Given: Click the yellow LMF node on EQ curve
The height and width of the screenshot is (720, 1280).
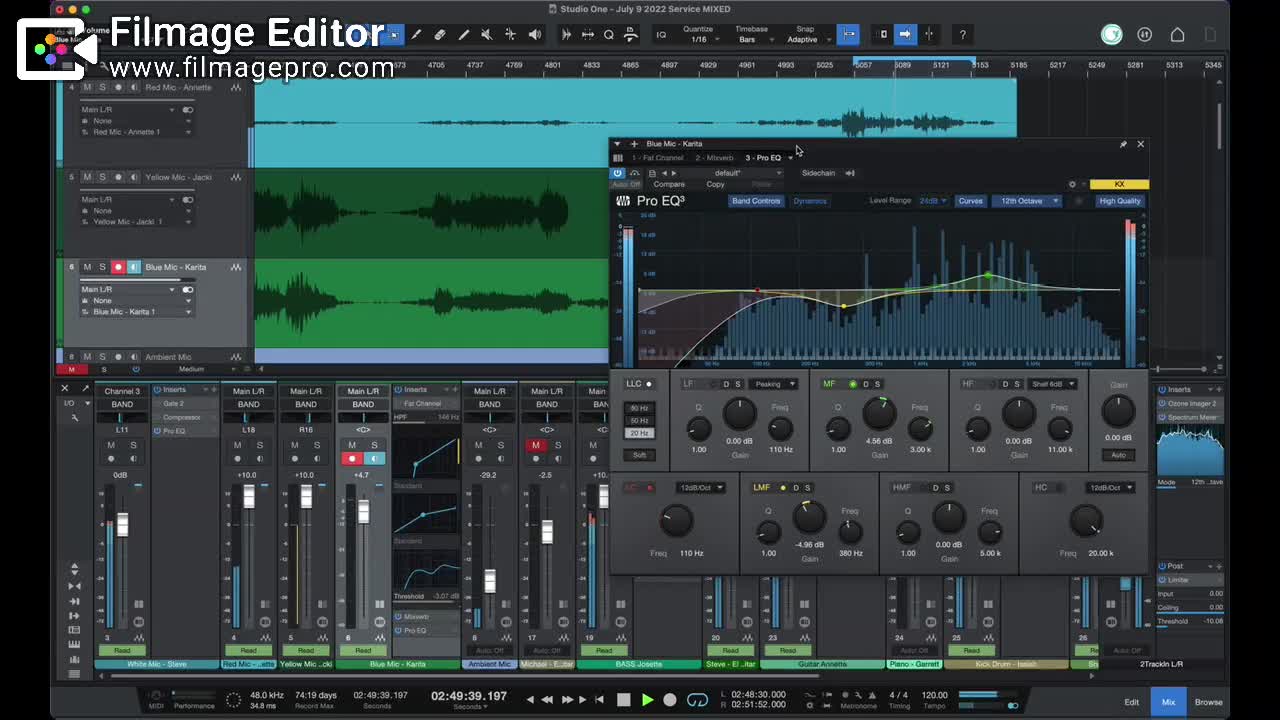Looking at the screenshot, I should 844,306.
